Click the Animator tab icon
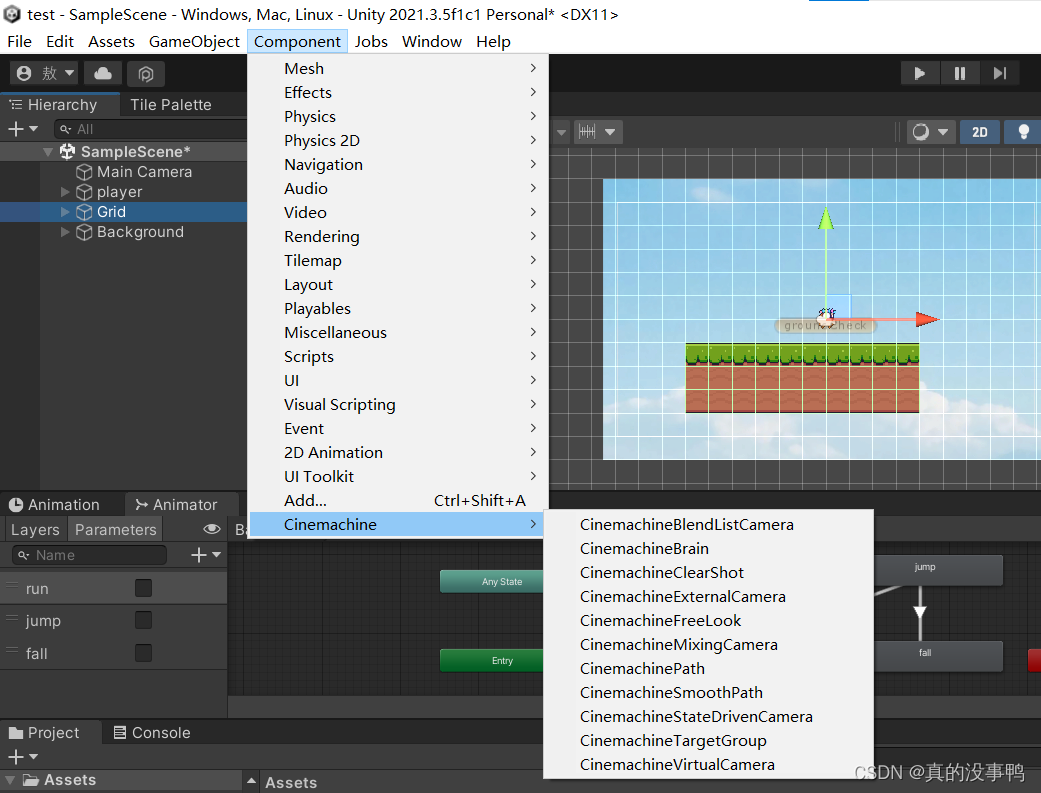 (141, 505)
